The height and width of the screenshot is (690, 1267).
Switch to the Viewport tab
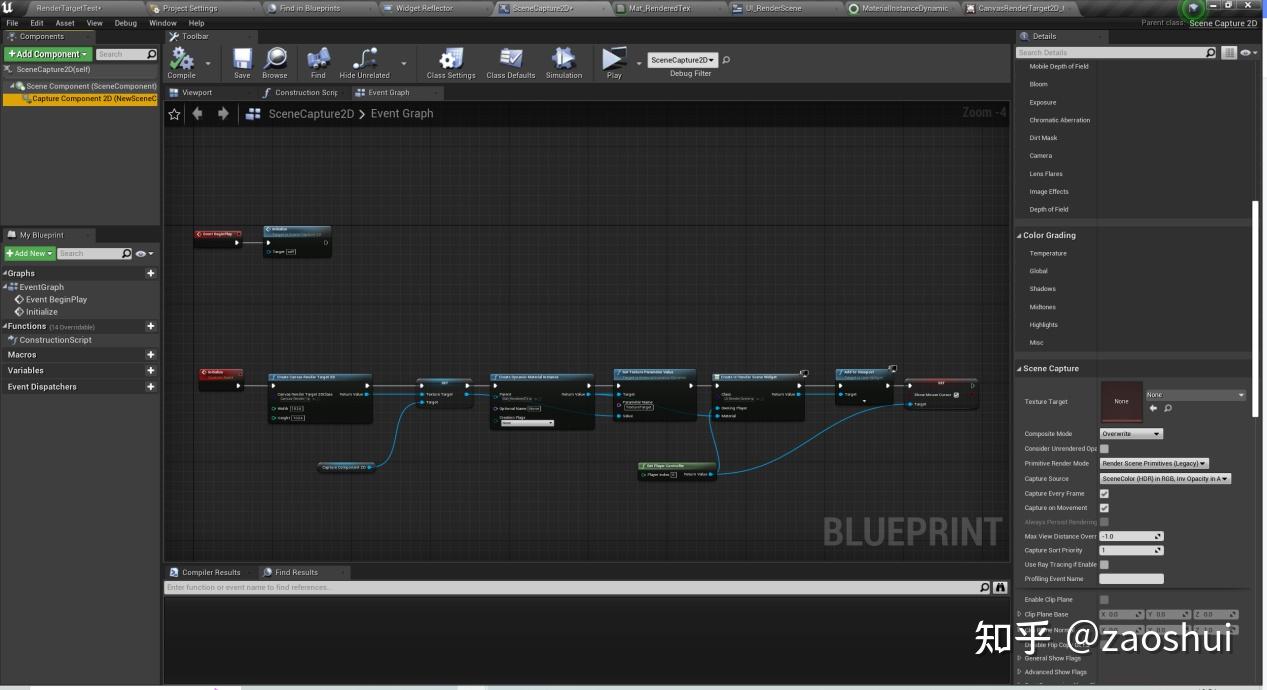[x=195, y=92]
